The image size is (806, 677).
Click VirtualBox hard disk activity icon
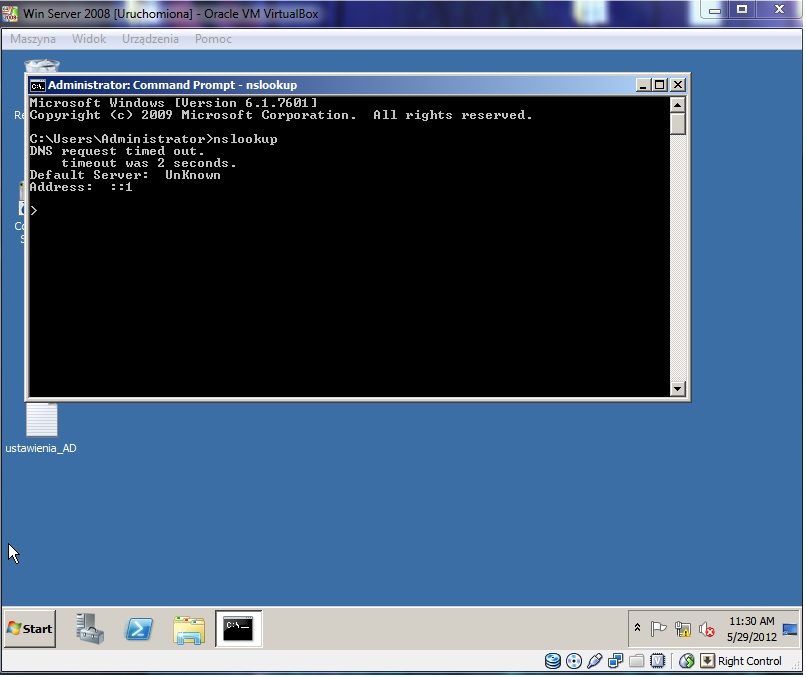click(553, 661)
